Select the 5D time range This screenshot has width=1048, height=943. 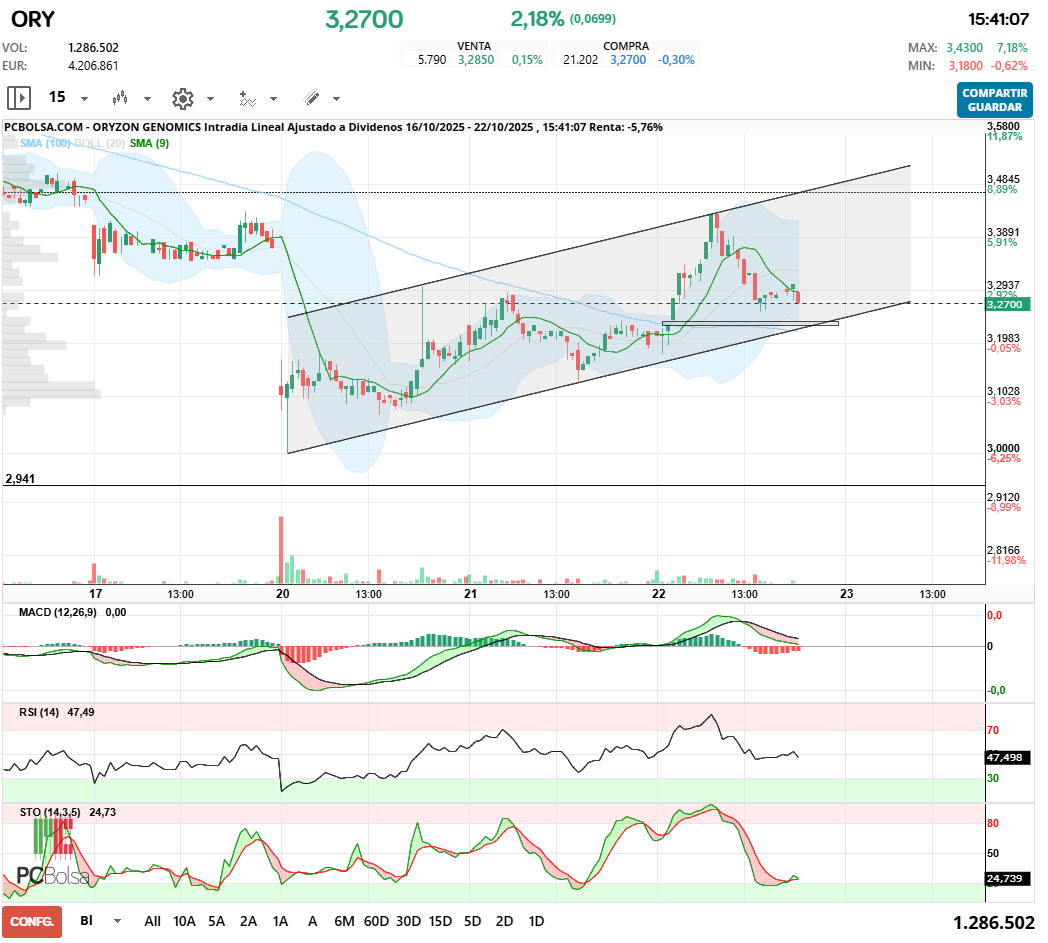point(473,921)
